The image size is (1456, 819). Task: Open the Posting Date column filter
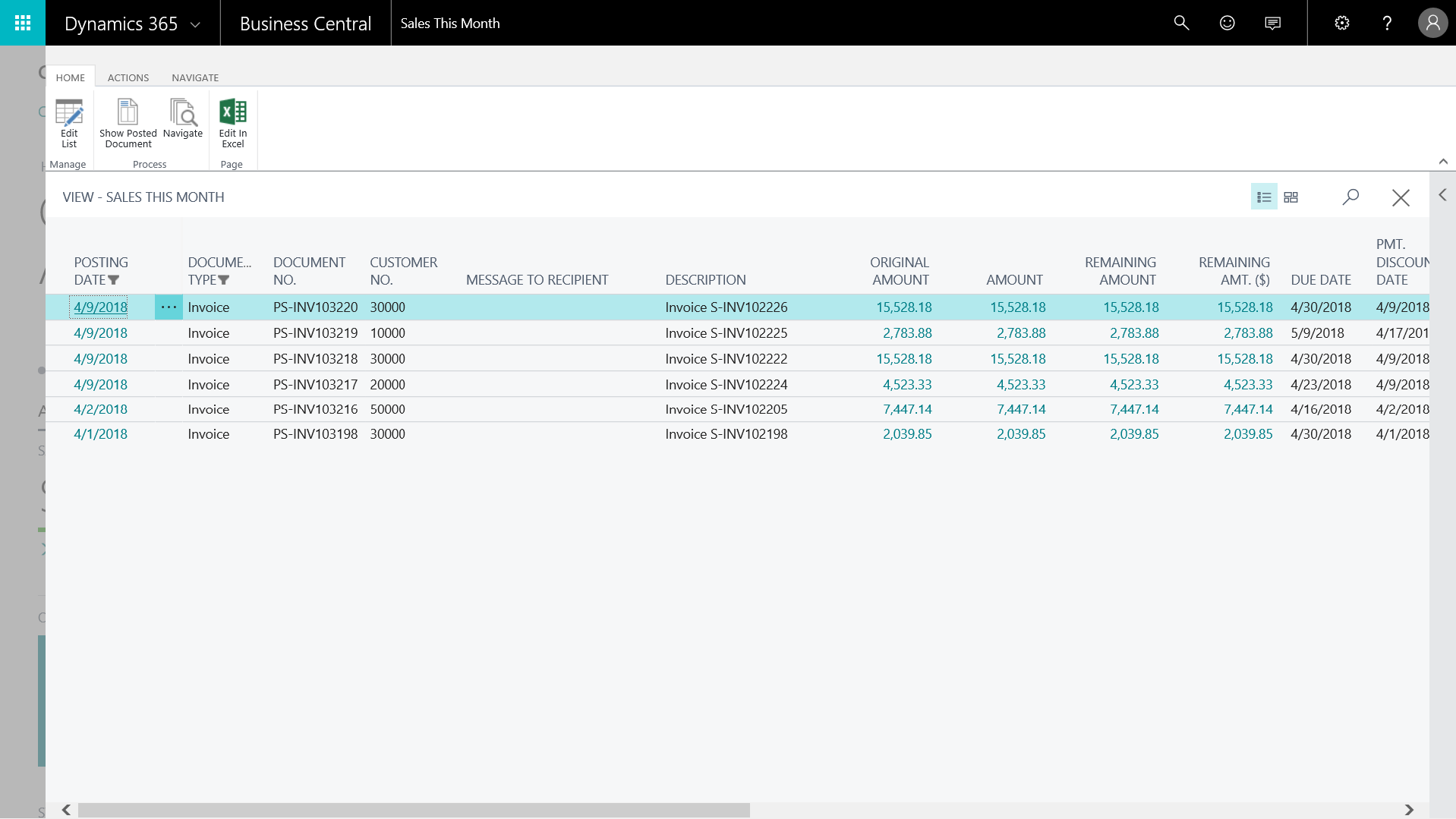click(114, 280)
